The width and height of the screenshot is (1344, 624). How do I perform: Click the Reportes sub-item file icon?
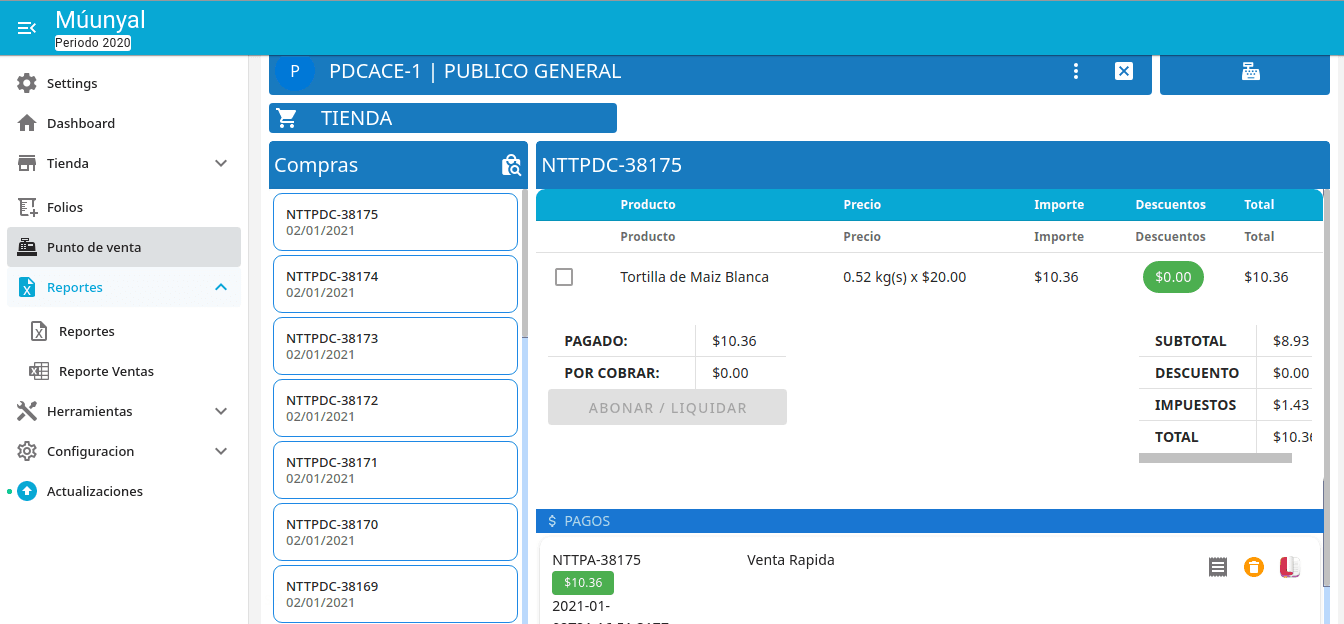point(39,331)
